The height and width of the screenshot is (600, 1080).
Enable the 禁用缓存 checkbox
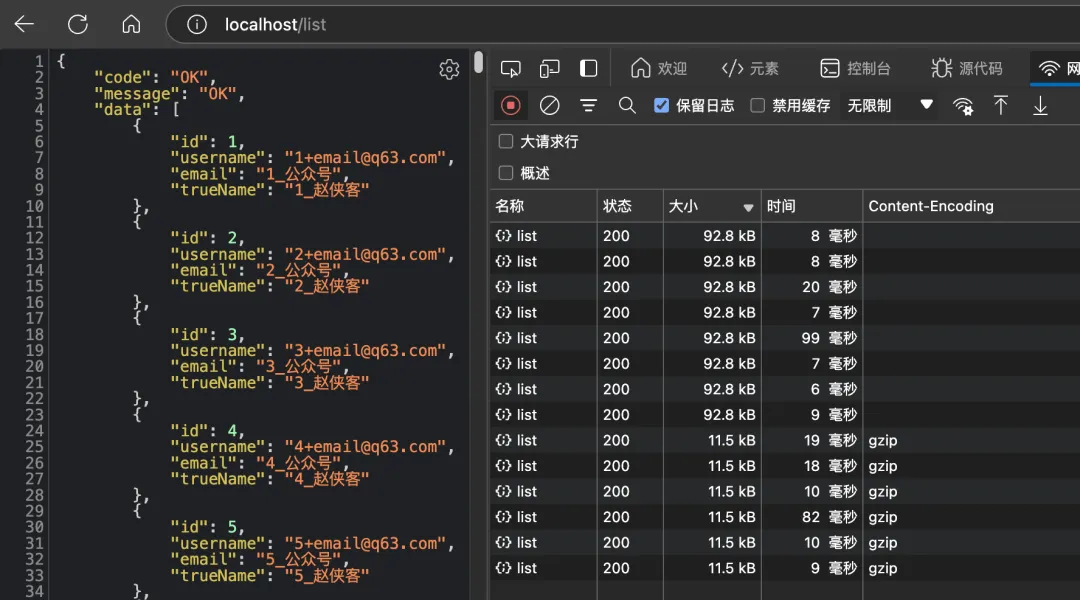758,105
